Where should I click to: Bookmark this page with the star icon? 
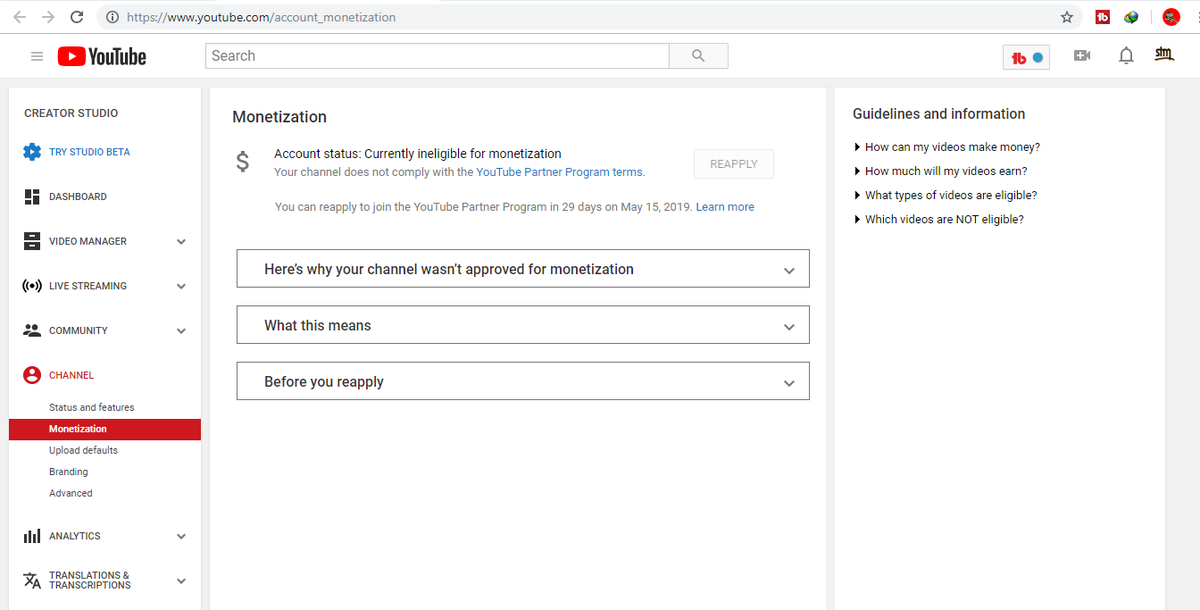tap(1067, 17)
